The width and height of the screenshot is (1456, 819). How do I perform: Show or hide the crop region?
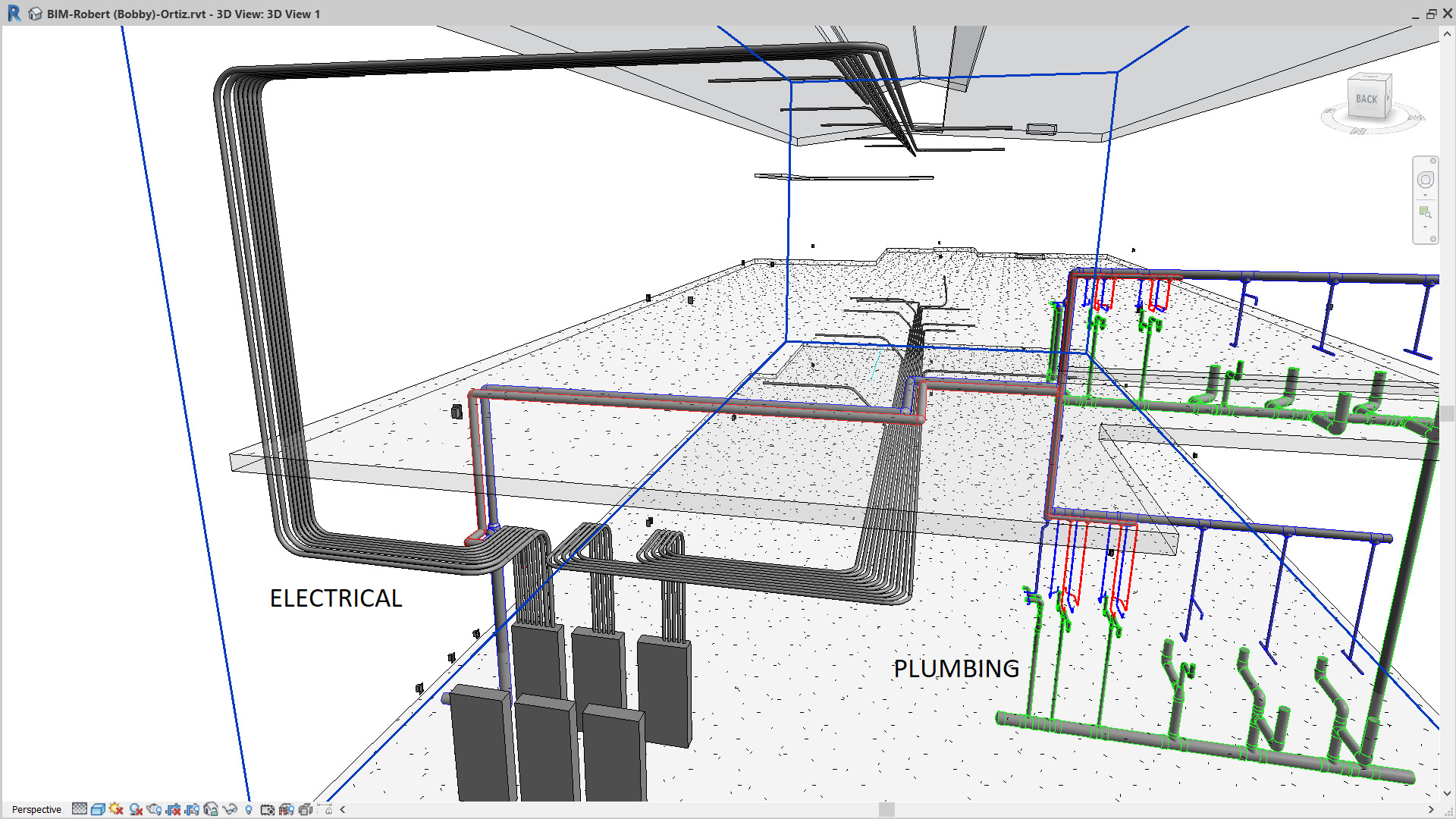point(192,809)
